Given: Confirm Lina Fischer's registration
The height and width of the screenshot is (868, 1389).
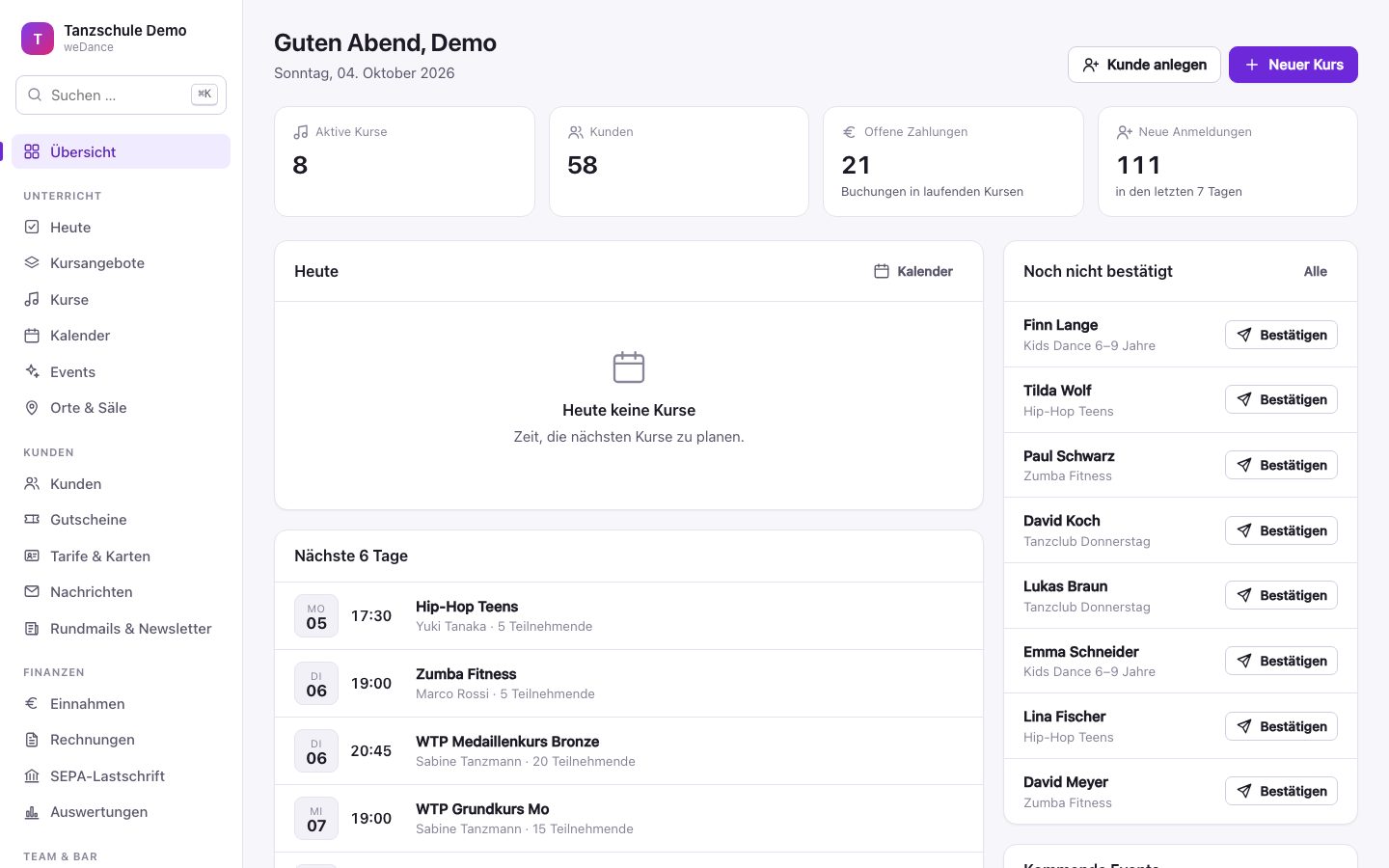Looking at the screenshot, I should (x=1281, y=726).
